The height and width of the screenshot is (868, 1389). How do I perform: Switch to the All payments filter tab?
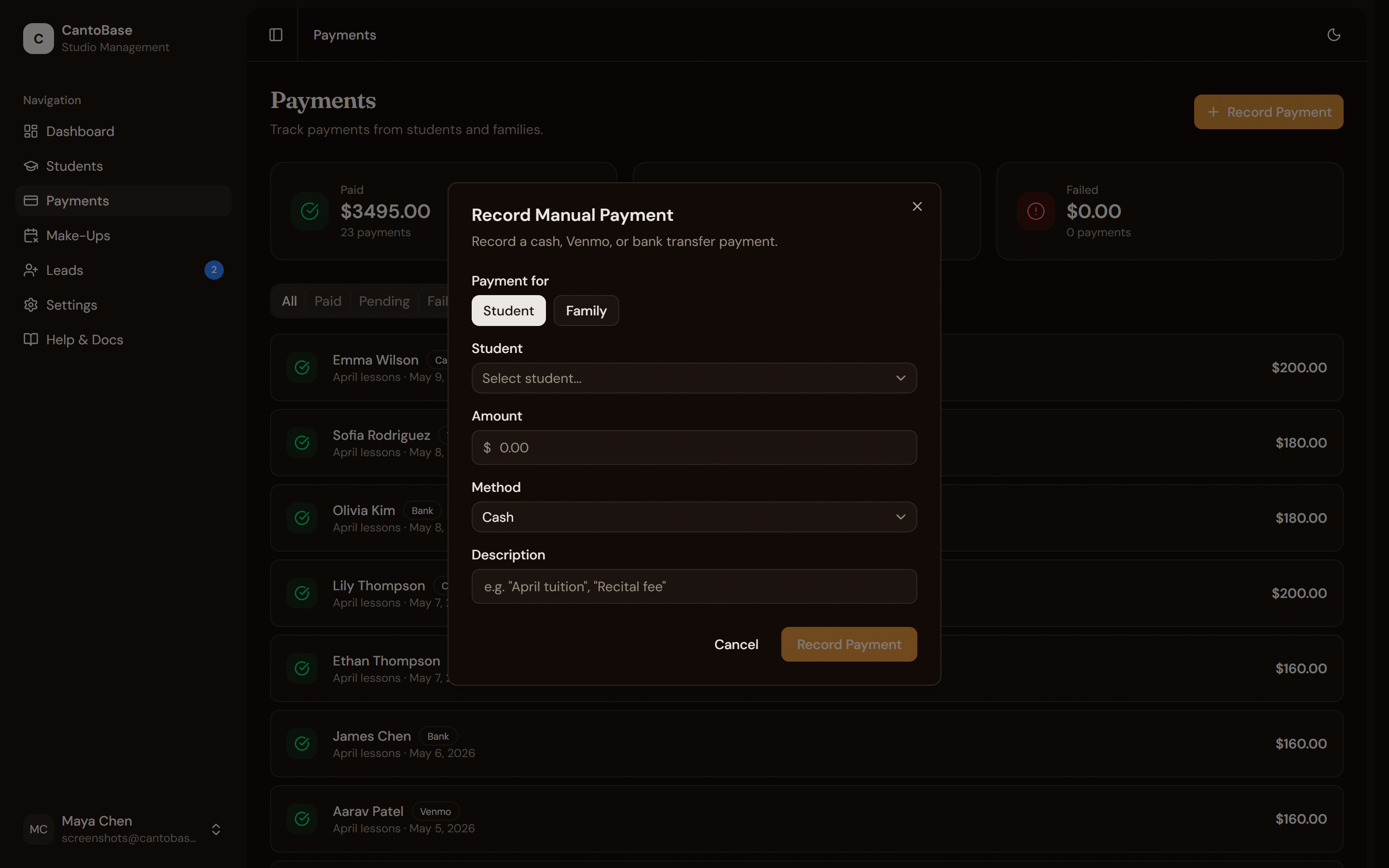click(x=289, y=301)
